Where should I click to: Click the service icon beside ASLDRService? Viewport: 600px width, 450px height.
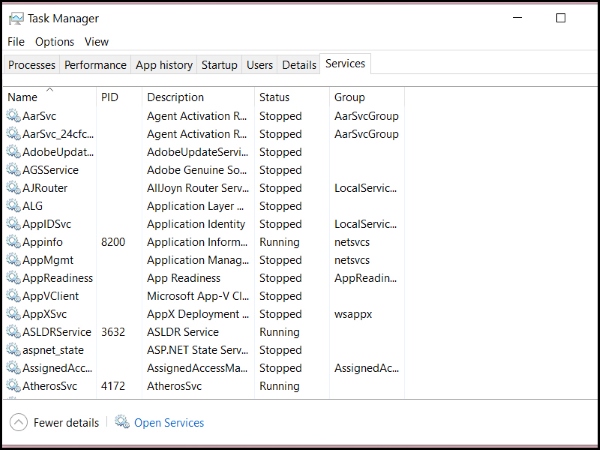(x=13, y=332)
